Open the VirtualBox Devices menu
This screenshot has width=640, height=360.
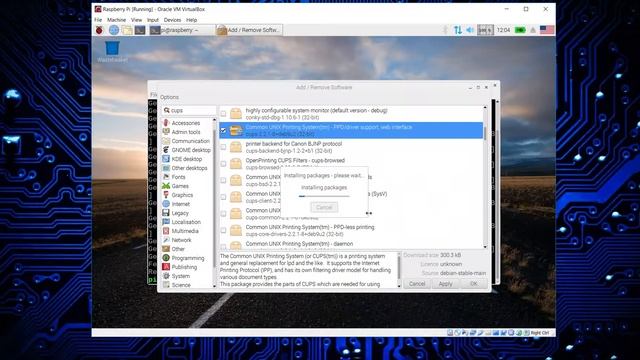click(172, 20)
